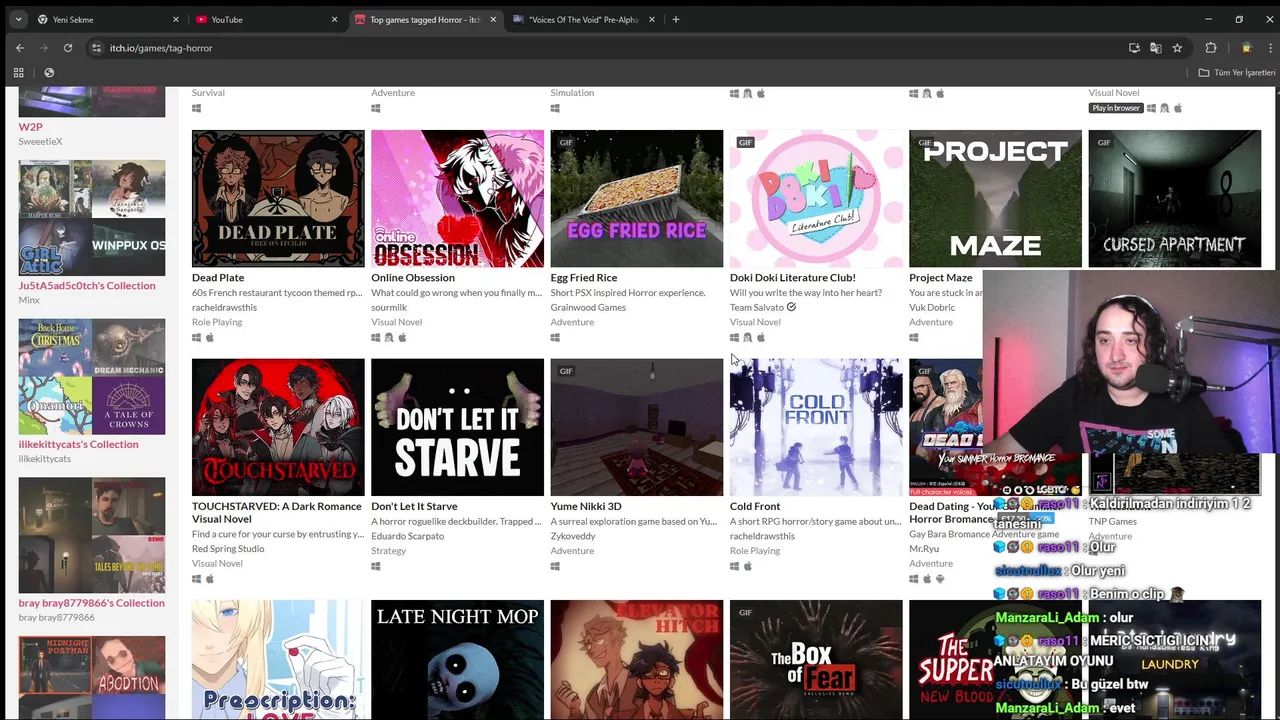The height and width of the screenshot is (720, 1280).
Task: Open the Chrome extensions puzzle icon
Action: pyautogui.click(x=1211, y=48)
